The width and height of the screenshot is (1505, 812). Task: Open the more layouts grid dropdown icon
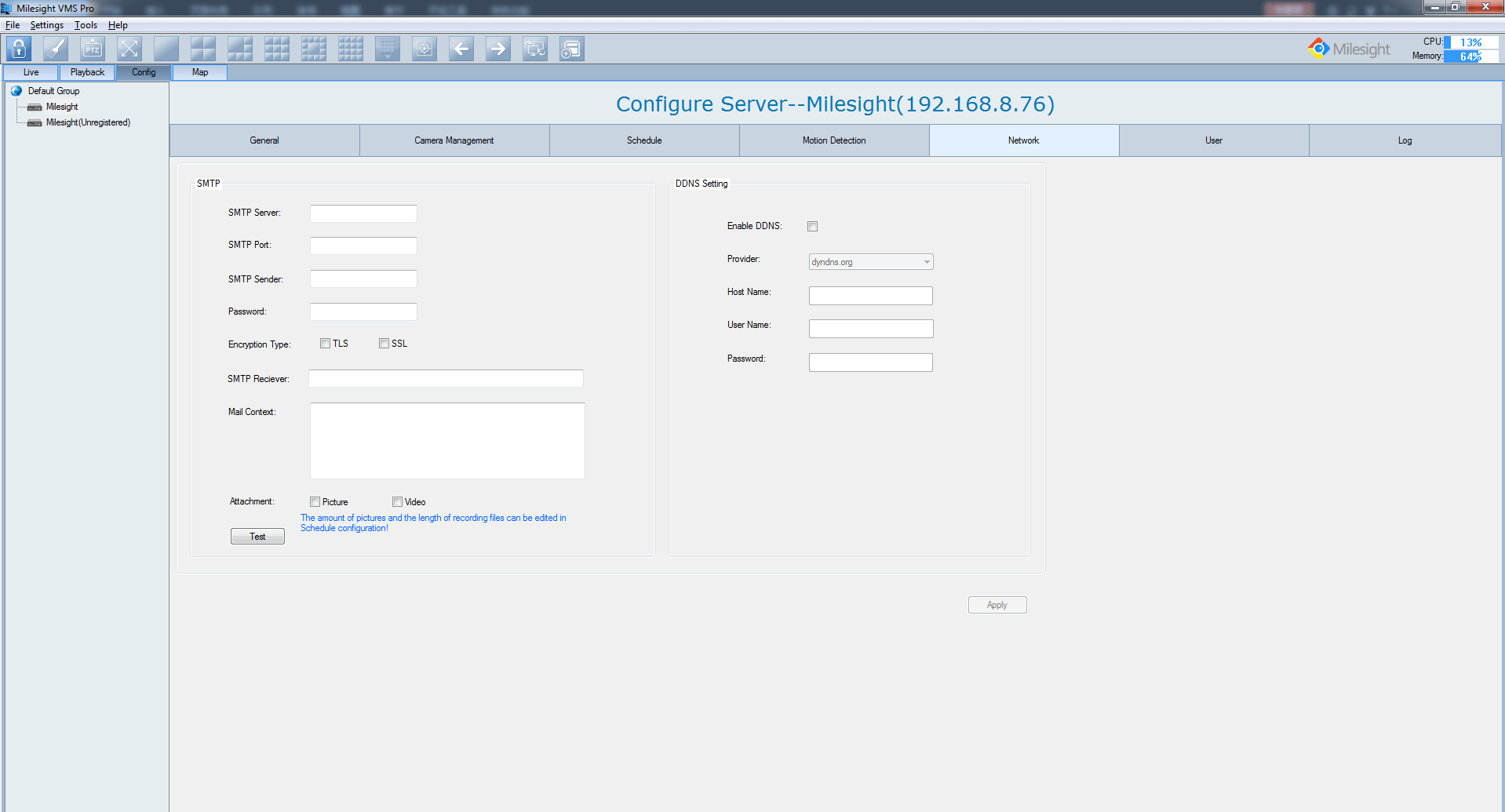[x=388, y=49]
